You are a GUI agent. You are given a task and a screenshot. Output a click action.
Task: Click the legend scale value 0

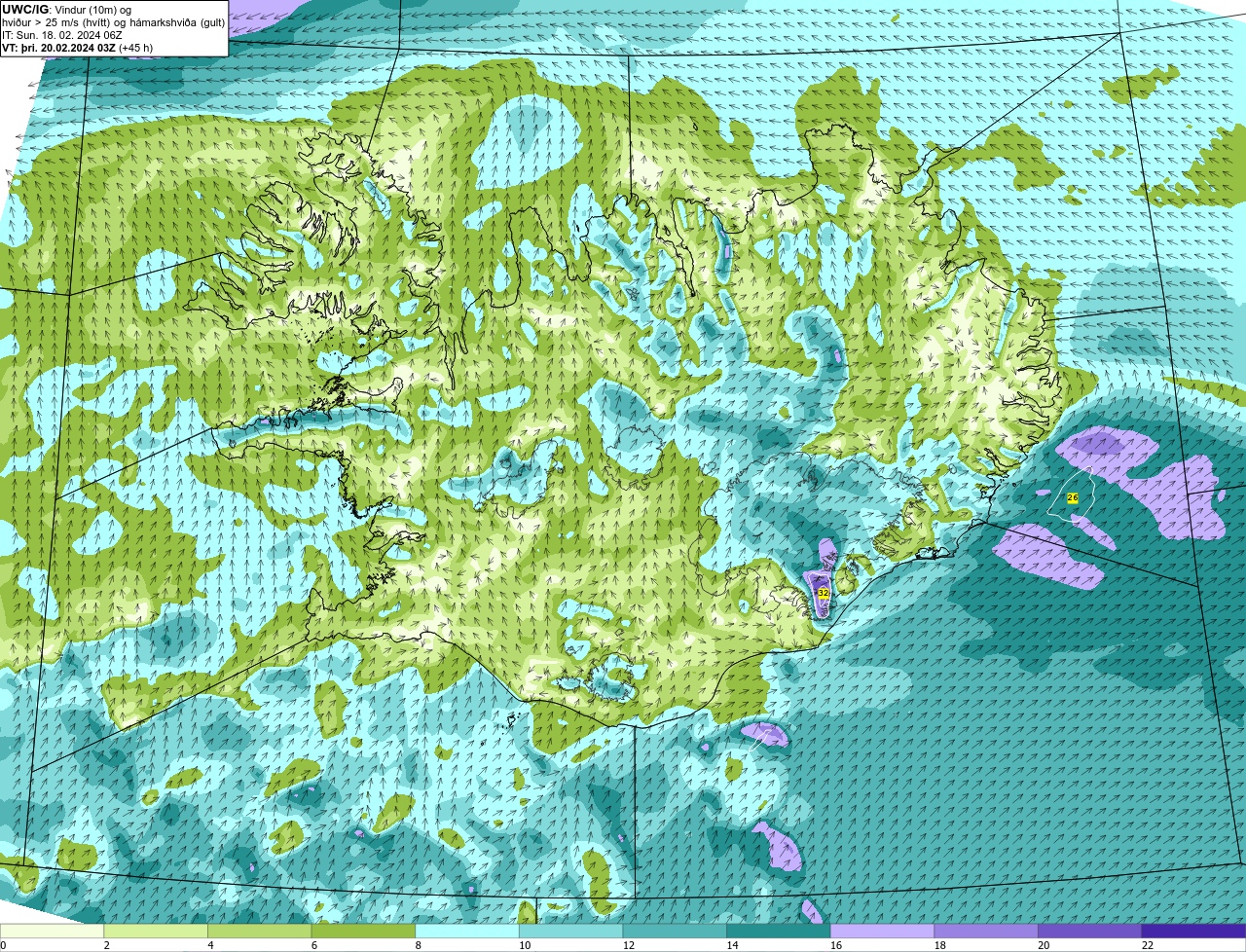pyautogui.click(x=4, y=945)
